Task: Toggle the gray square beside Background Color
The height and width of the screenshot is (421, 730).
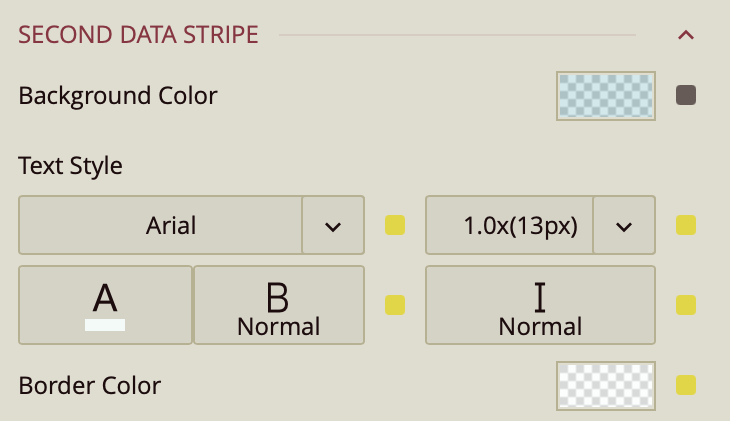Action: pos(686,96)
